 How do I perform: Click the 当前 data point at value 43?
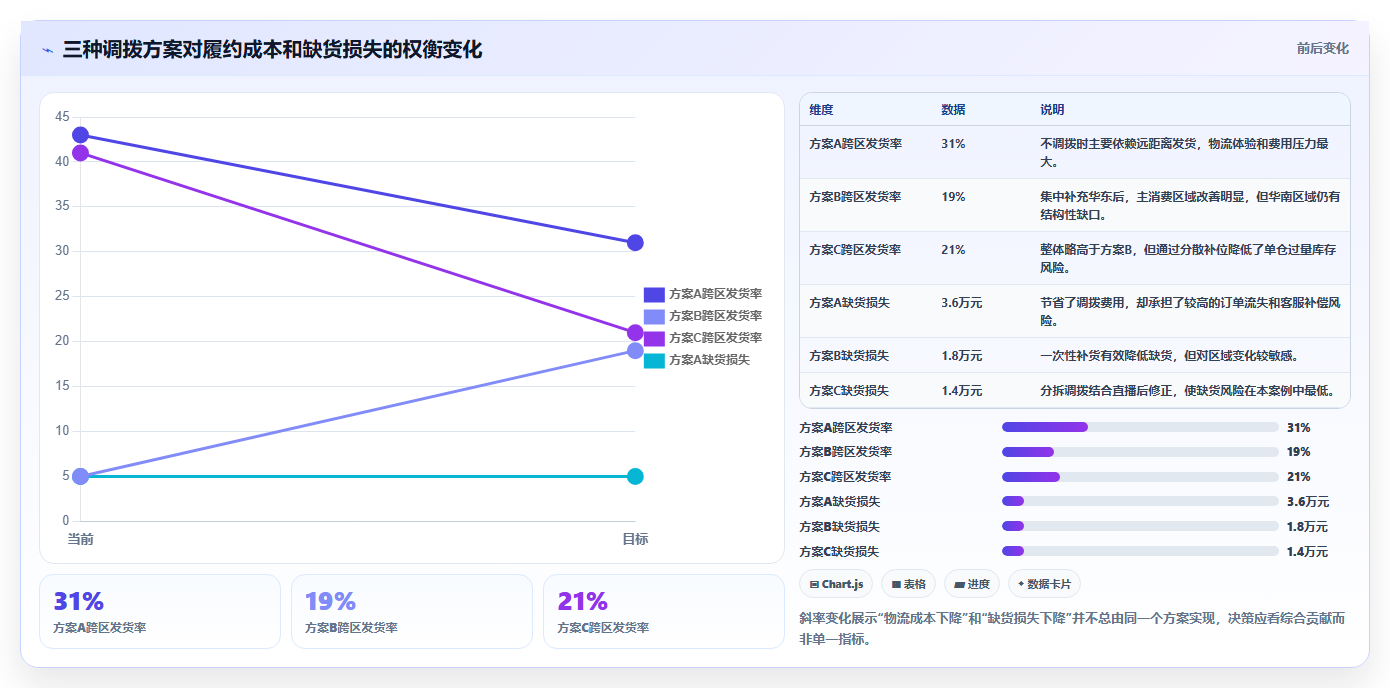click(x=81, y=135)
